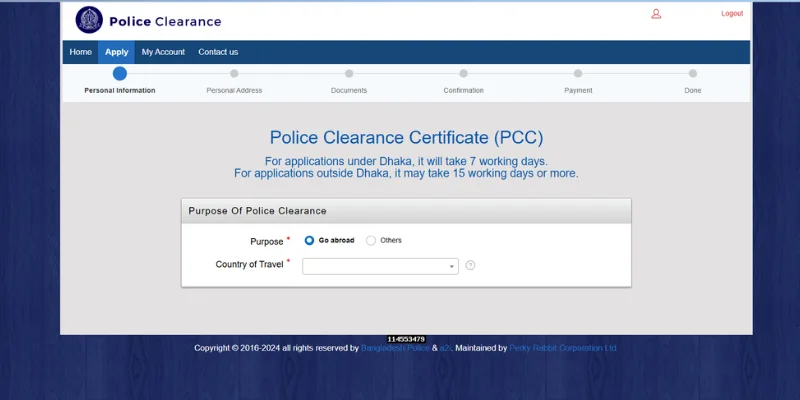Click the Personal Address step marker

234,73
